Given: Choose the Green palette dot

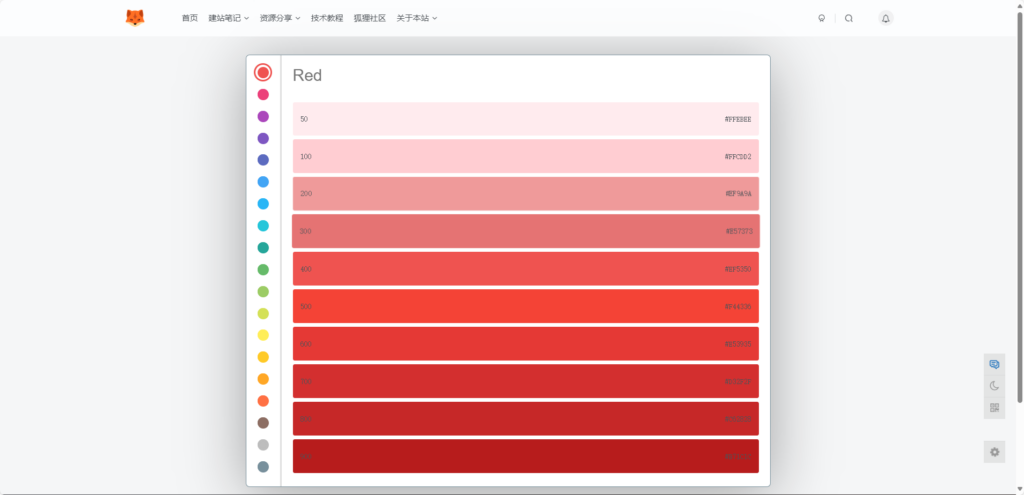Looking at the screenshot, I should [x=263, y=270].
